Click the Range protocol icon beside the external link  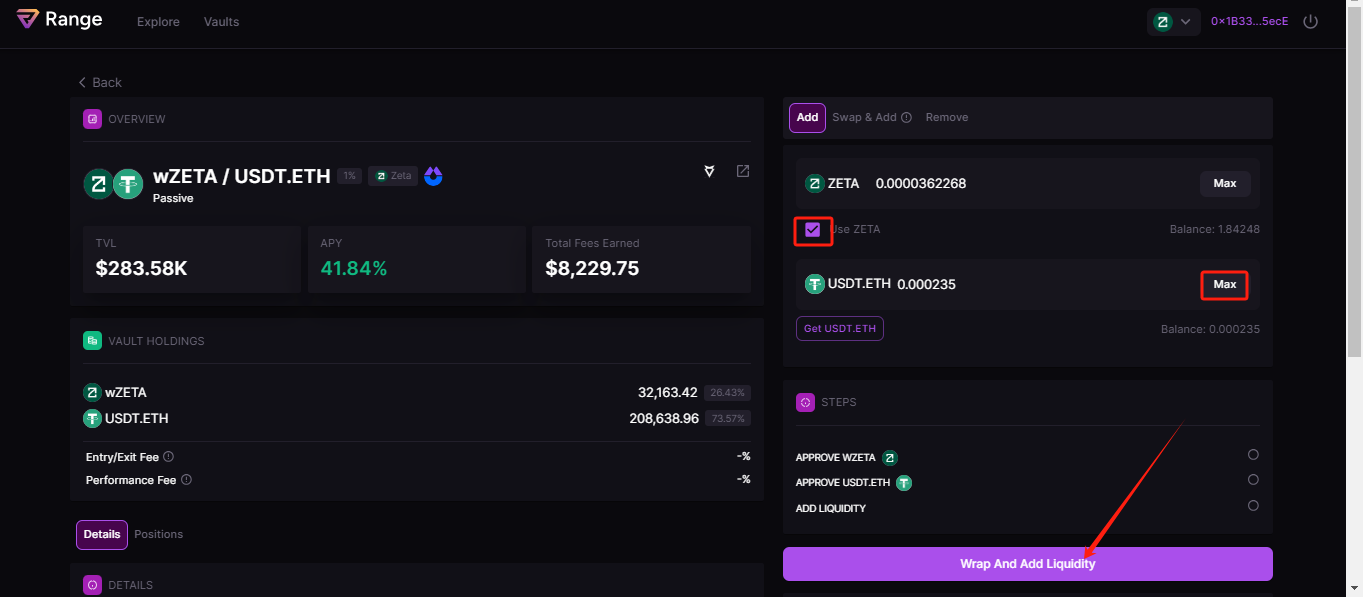(710, 171)
